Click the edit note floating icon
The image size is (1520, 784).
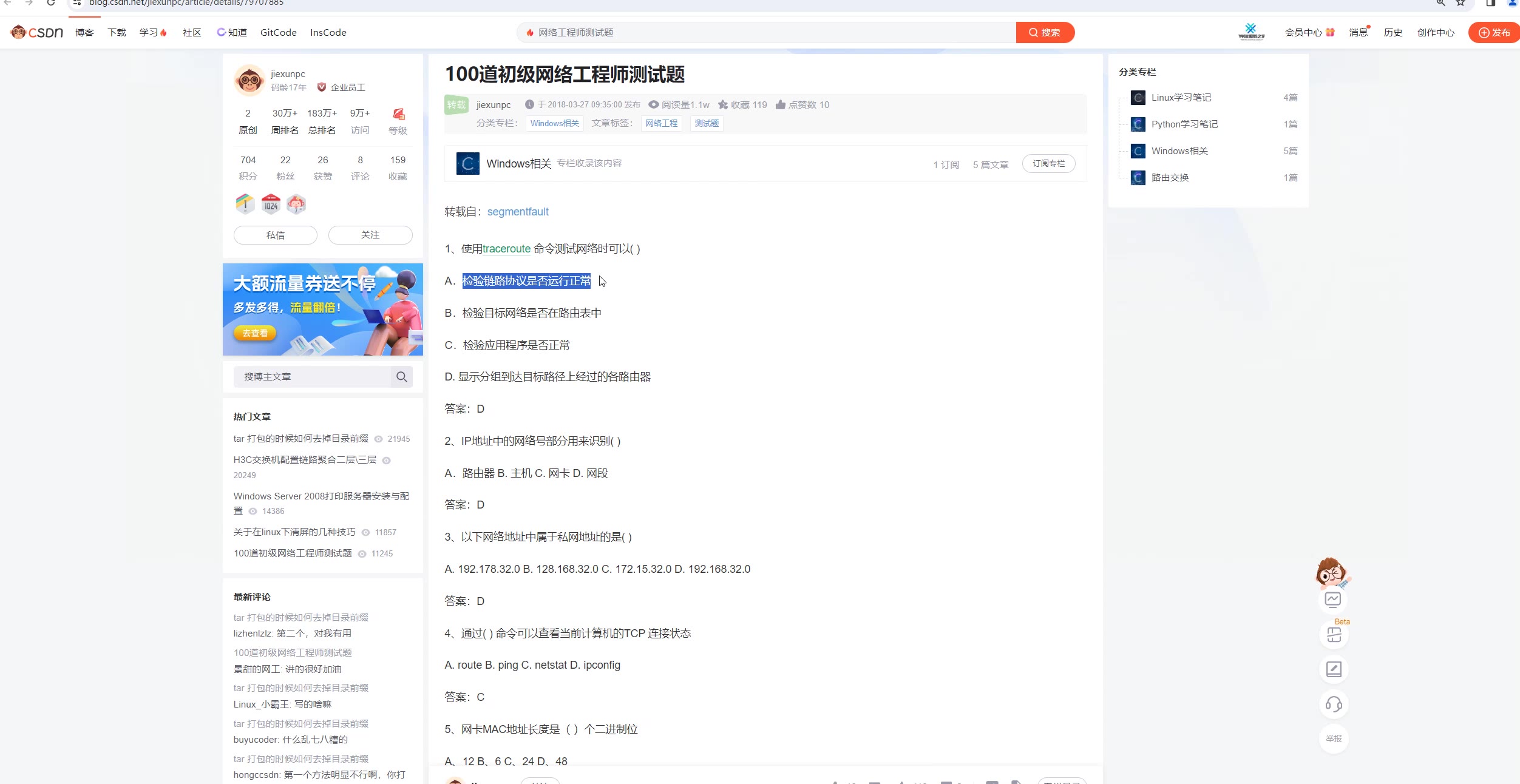pos(1334,669)
